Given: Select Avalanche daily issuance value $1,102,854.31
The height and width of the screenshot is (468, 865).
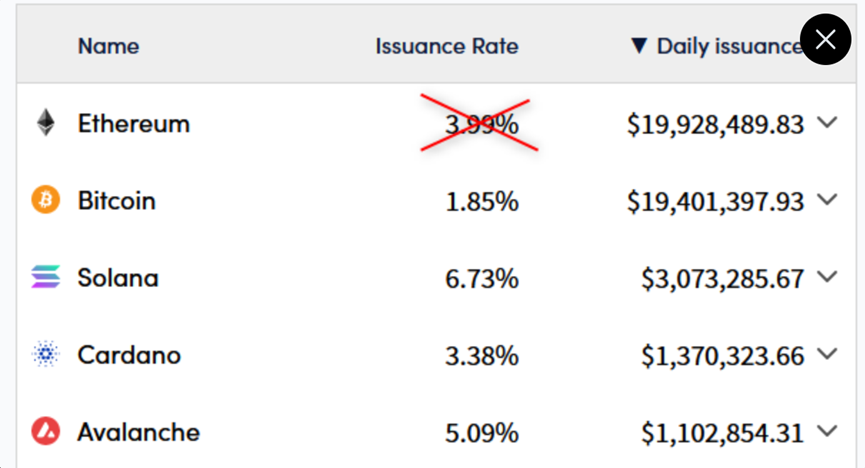Looking at the screenshot, I should tap(722, 434).
